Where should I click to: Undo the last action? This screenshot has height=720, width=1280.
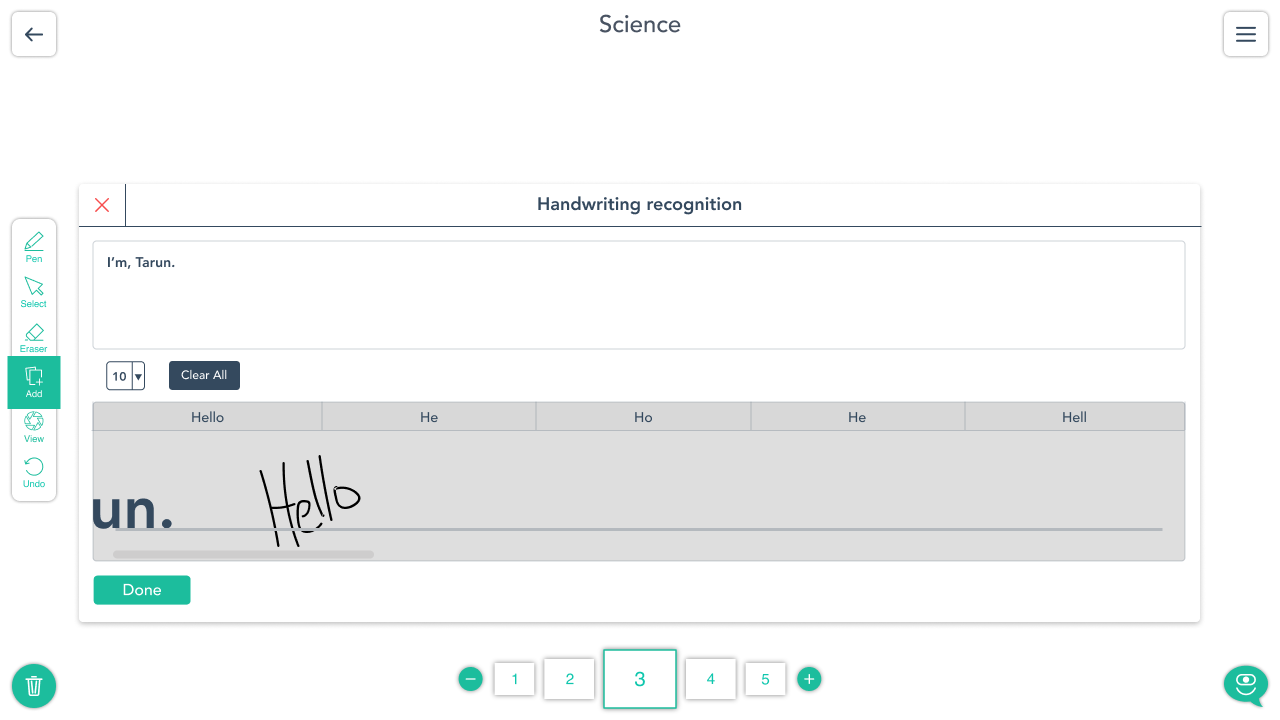[34, 472]
